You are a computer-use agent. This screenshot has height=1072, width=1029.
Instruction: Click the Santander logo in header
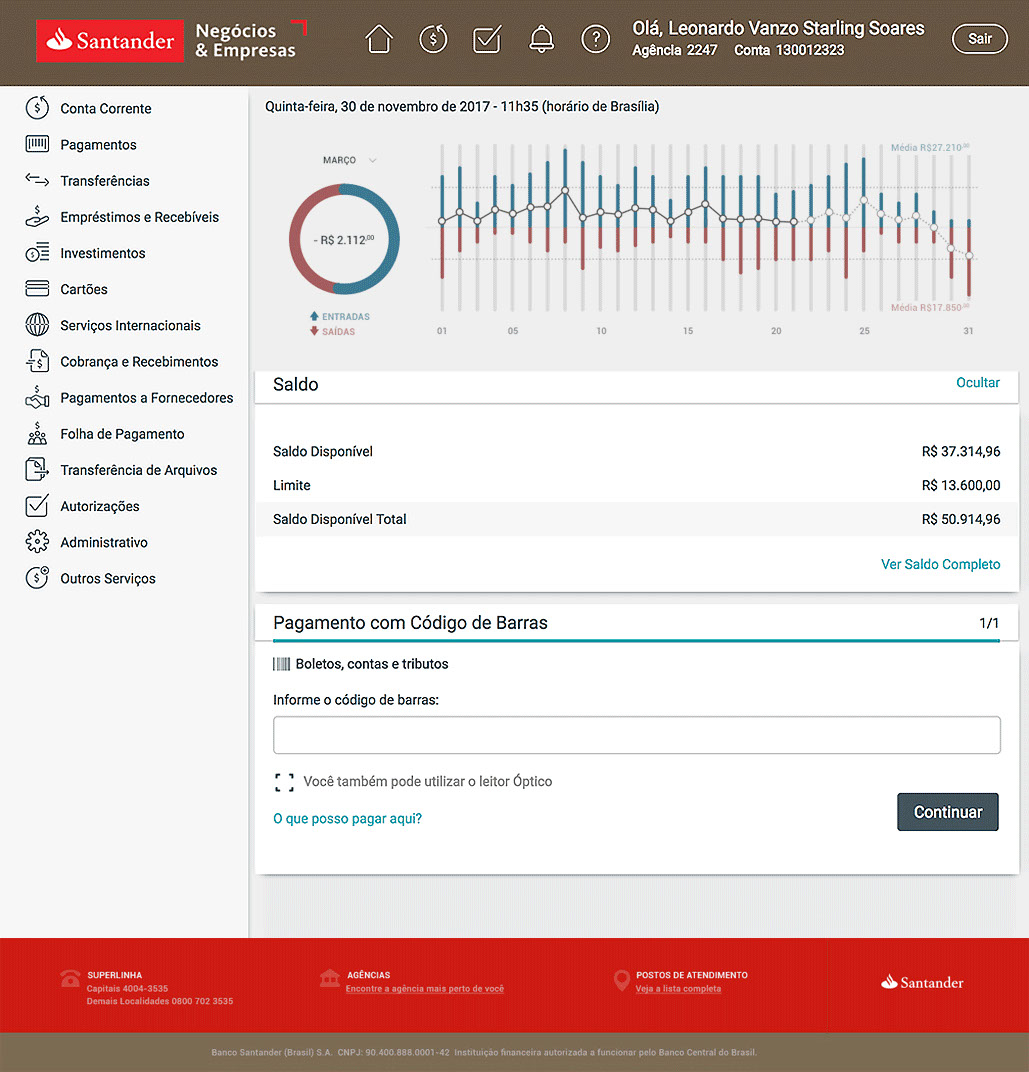[x=110, y=41]
